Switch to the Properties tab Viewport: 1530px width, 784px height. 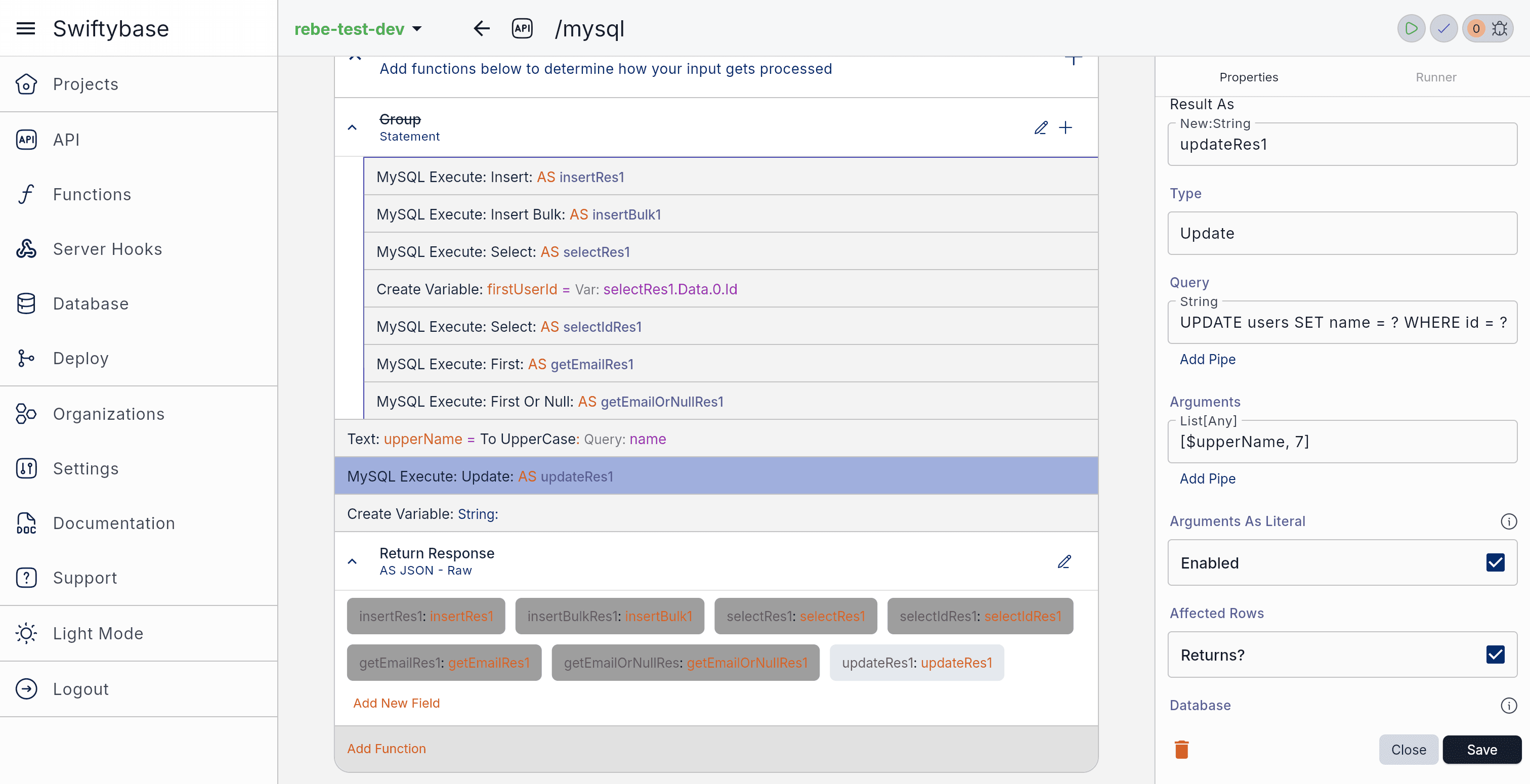[x=1249, y=77]
